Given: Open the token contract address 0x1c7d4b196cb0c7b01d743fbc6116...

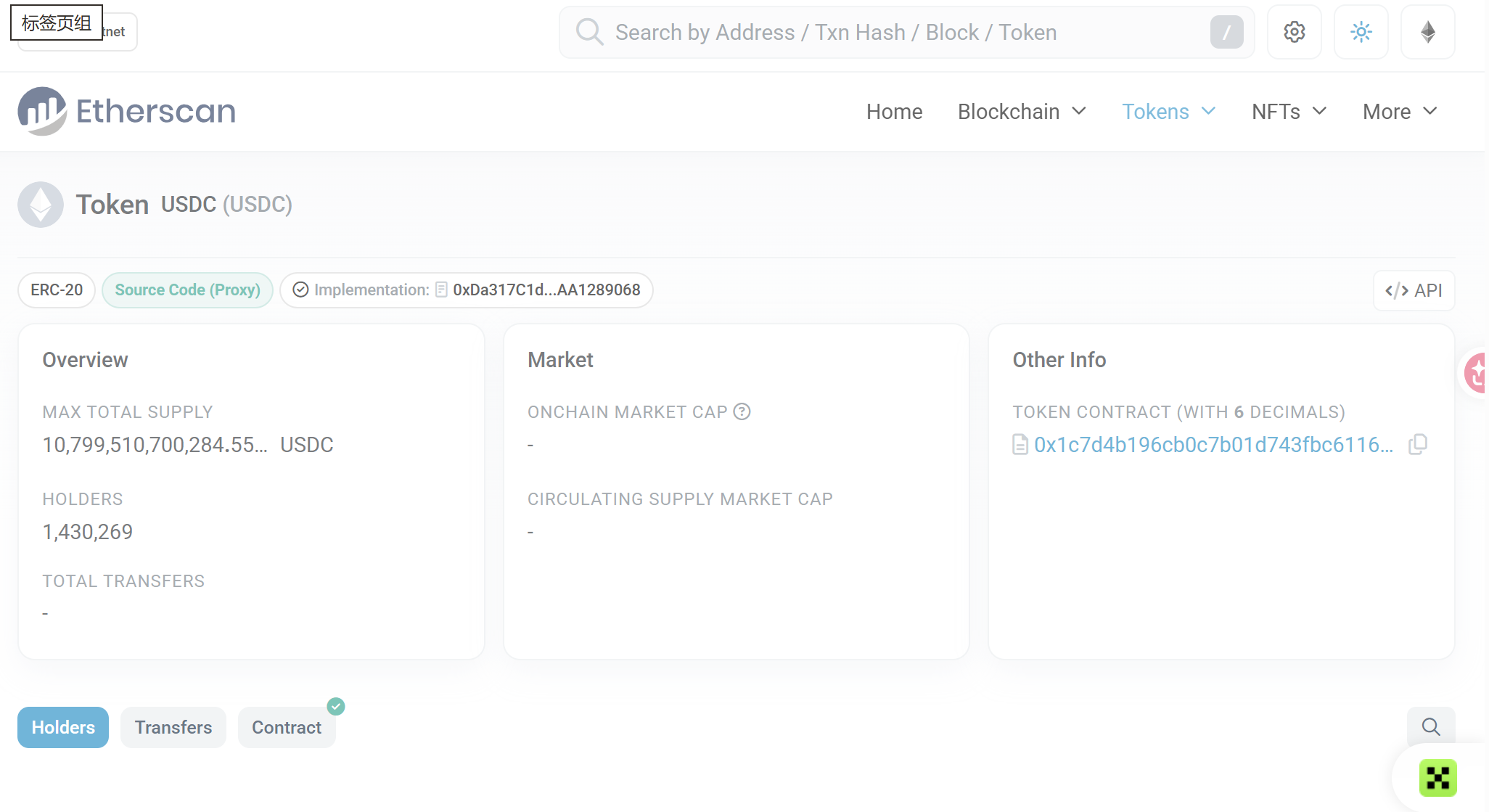Looking at the screenshot, I should [1213, 445].
